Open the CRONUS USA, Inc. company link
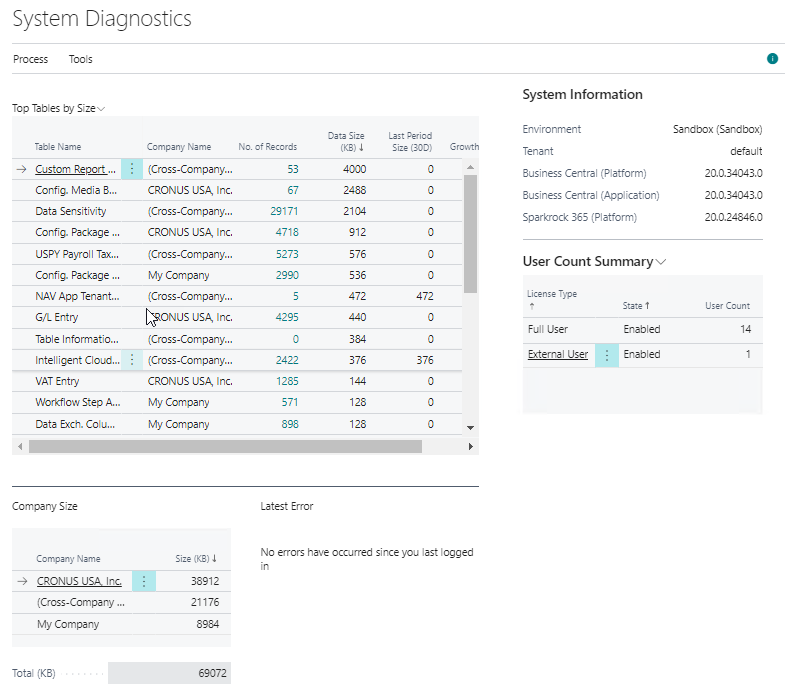This screenshot has width=794, height=693. click(79, 581)
